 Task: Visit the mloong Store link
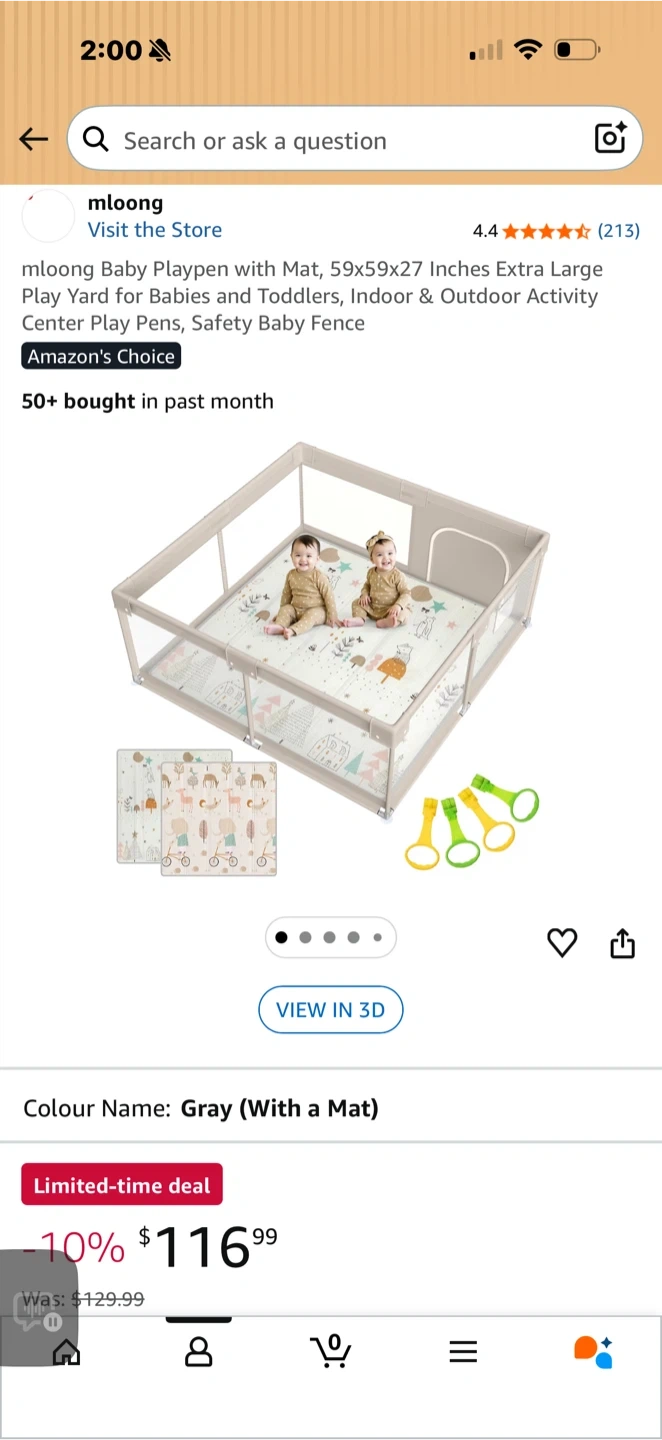(x=155, y=230)
